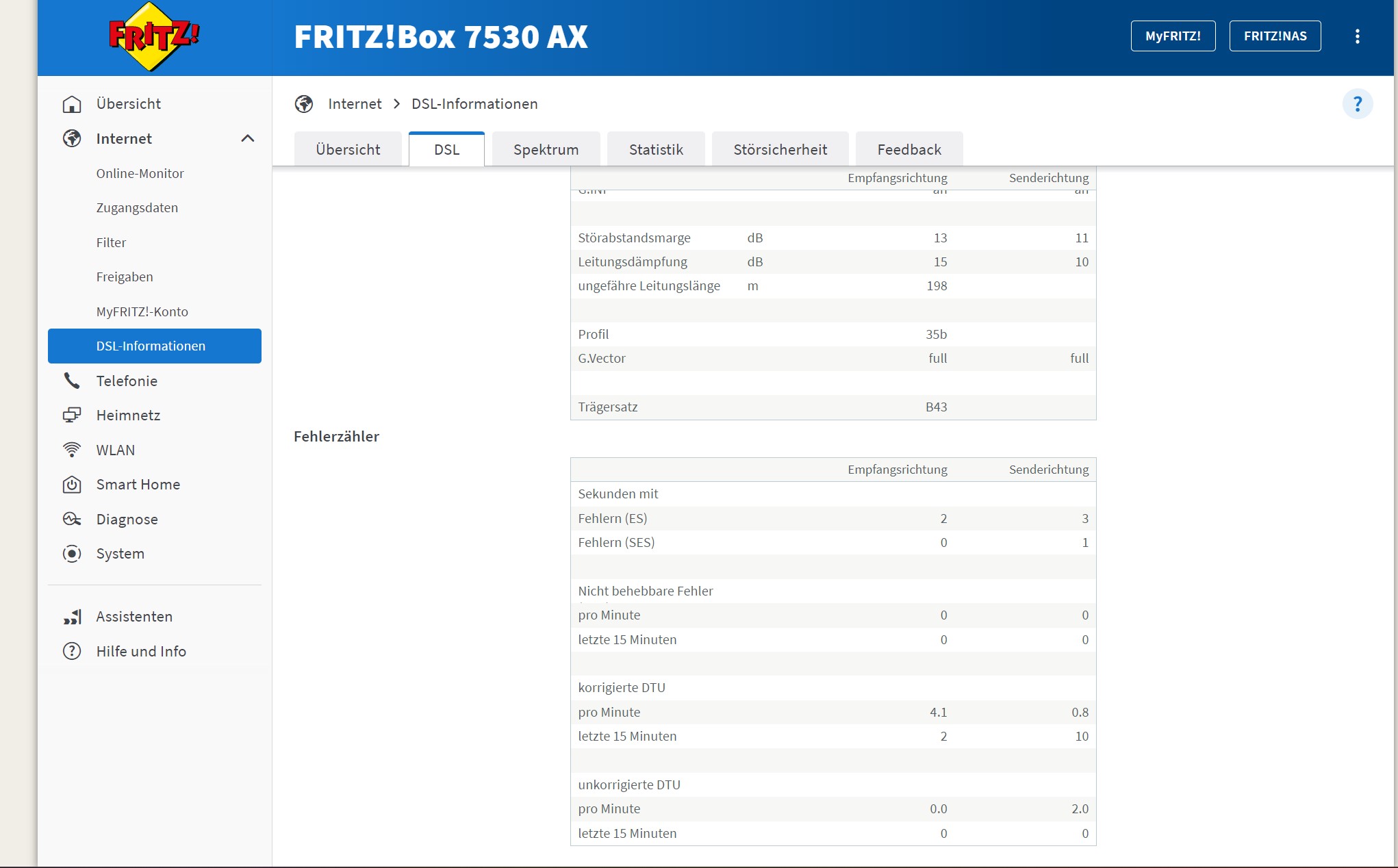
Task: Open the three-dot overflow menu
Action: pos(1357,36)
